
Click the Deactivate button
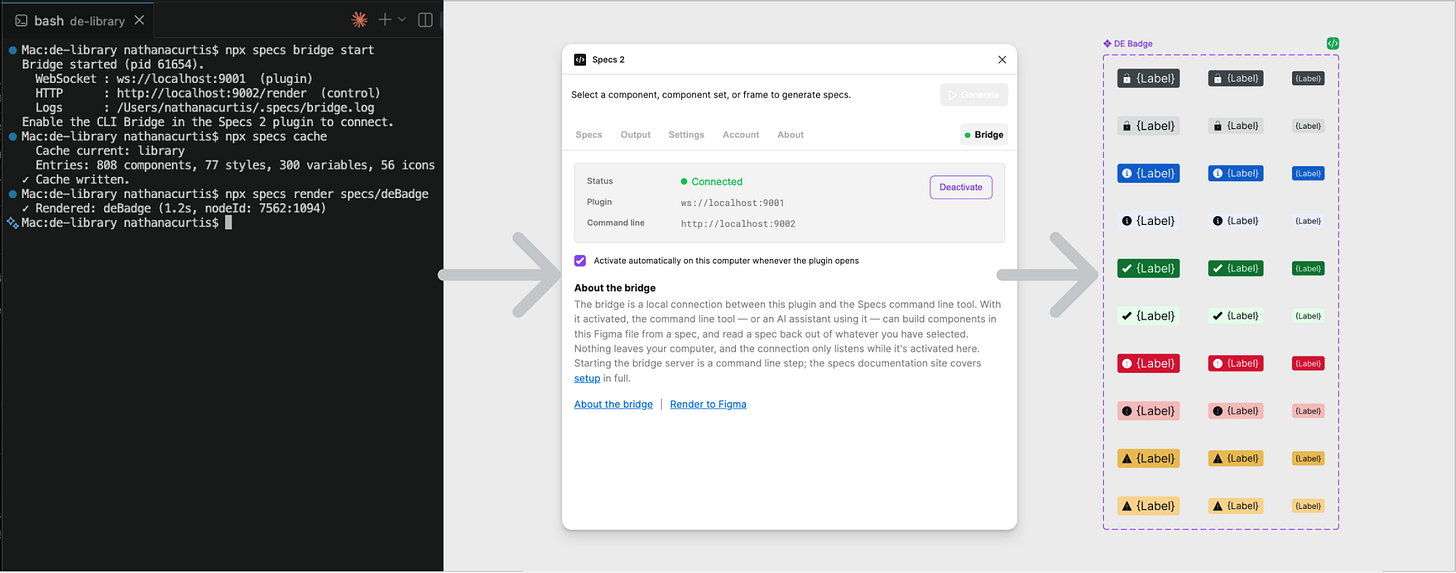tap(961, 187)
